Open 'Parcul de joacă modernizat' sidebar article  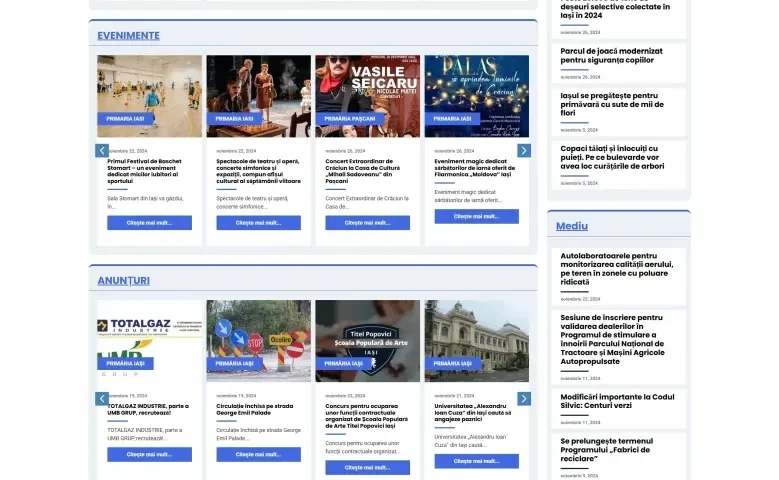(612, 55)
